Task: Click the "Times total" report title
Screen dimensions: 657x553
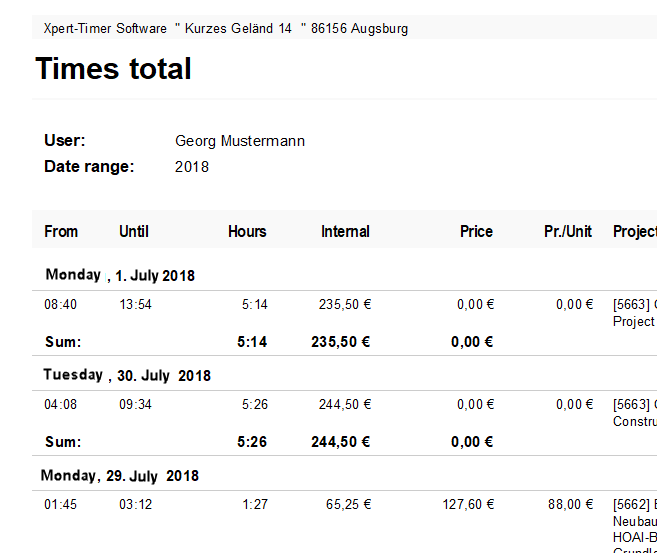Action: click(x=113, y=69)
